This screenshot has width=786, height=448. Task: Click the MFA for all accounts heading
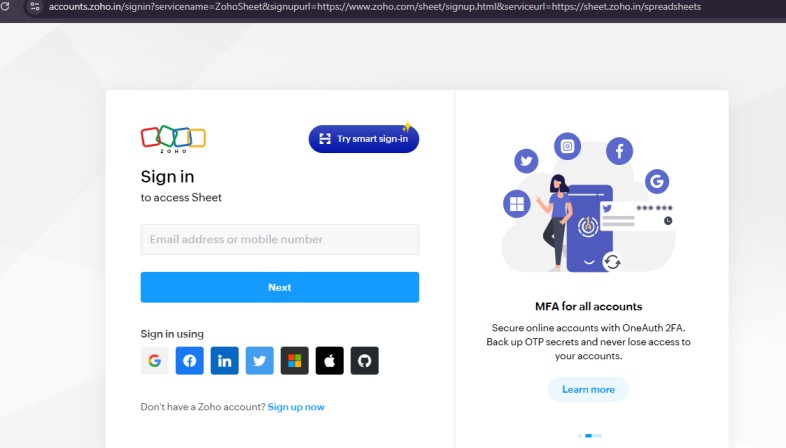click(x=588, y=306)
